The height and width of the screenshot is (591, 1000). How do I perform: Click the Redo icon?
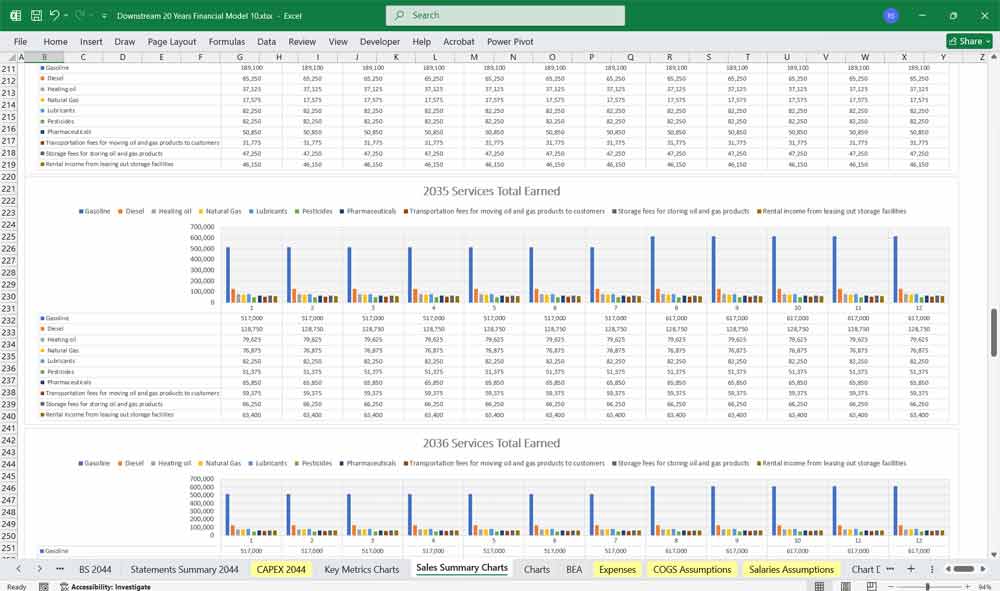[x=79, y=14]
